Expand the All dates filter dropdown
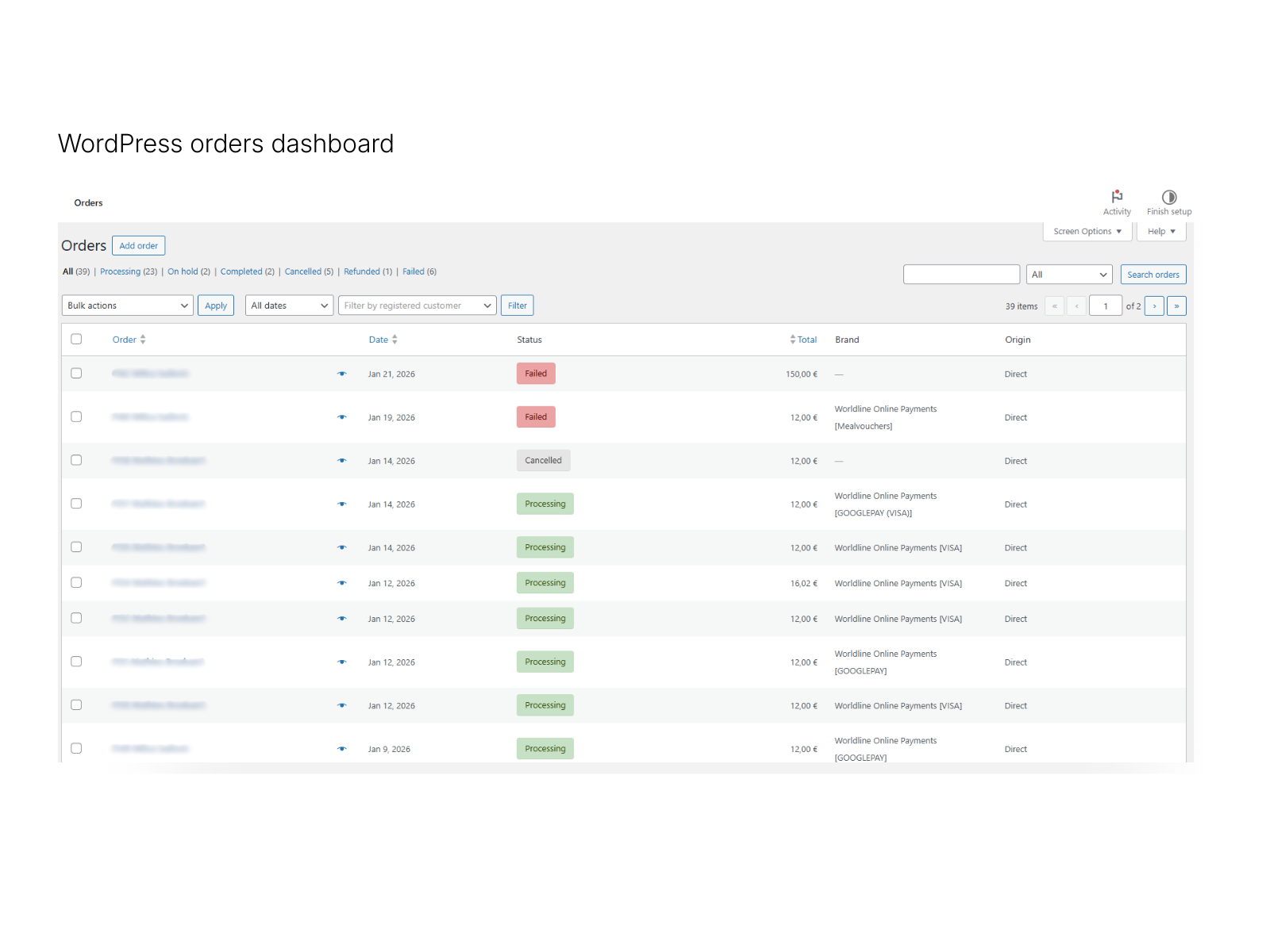Viewport: 1270px width, 952px height. [x=288, y=305]
